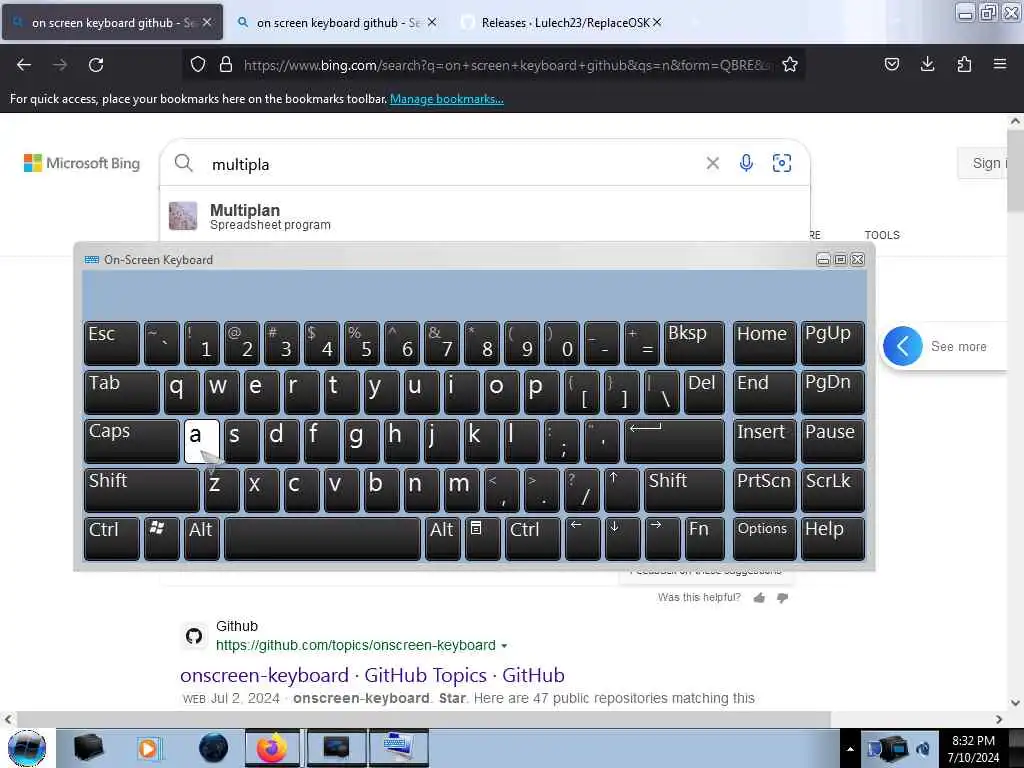The width and height of the screenshot is (1024, 768).
Task: Tap the Windows logo key on keyboard
Action: click(x=161, y=538)
